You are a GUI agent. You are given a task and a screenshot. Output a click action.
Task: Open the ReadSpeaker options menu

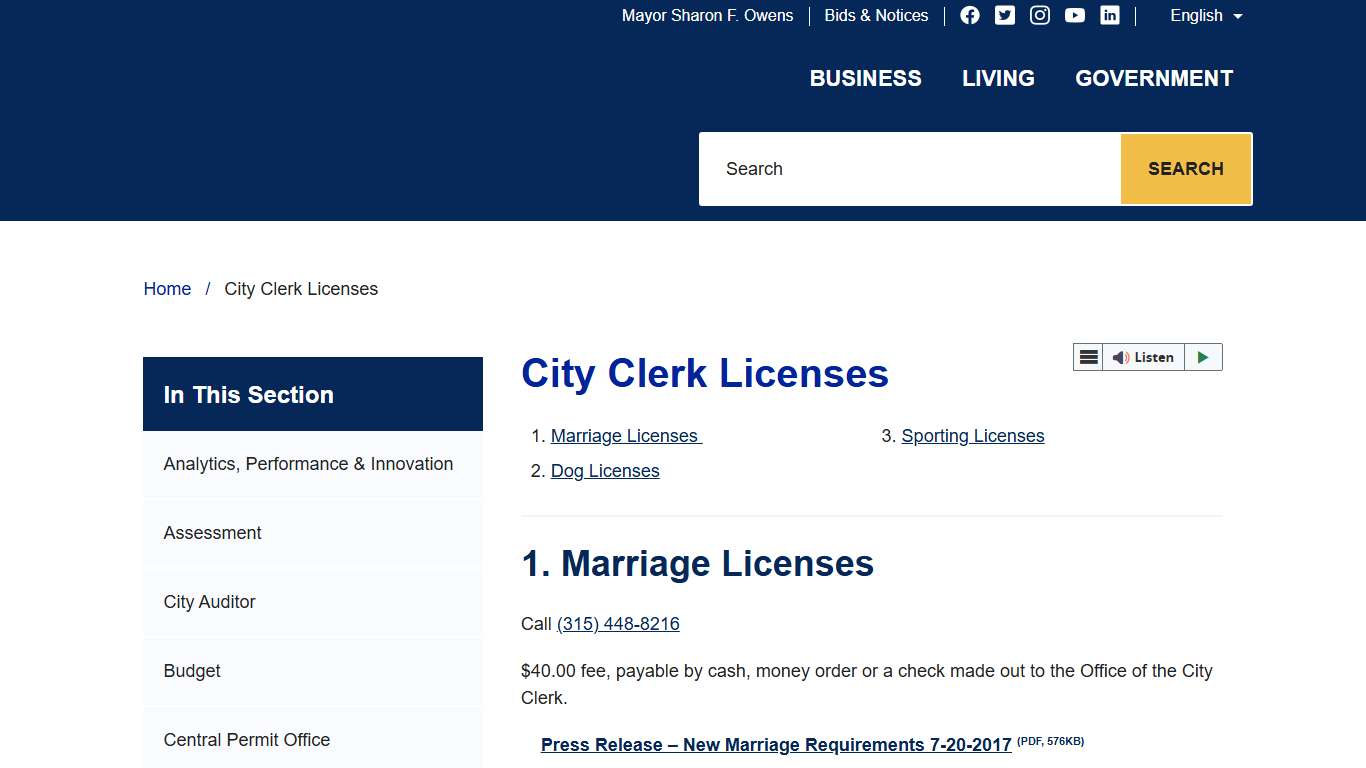[1088, 357]
